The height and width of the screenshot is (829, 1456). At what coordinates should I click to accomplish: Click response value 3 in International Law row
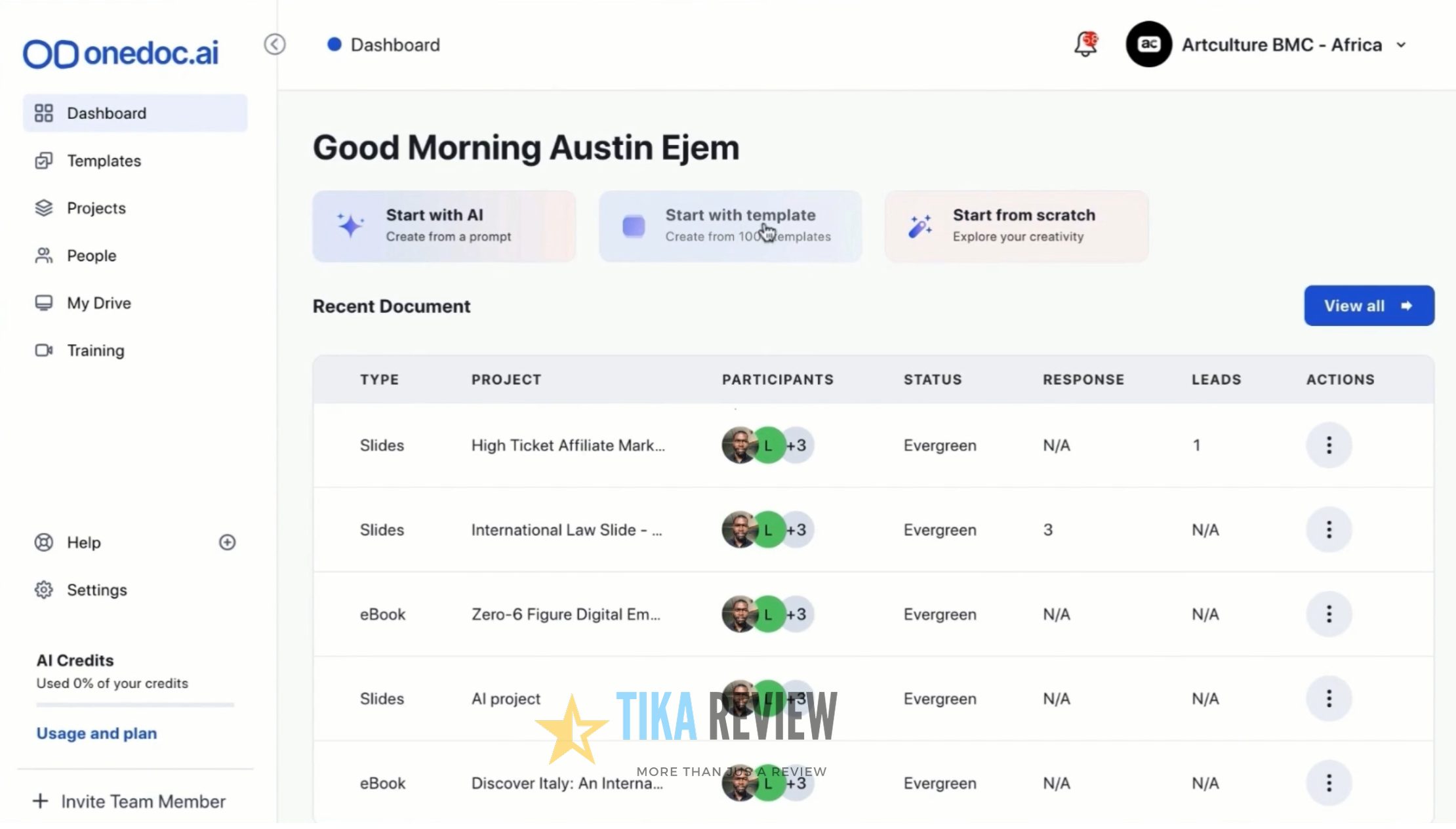[1048, 530]
